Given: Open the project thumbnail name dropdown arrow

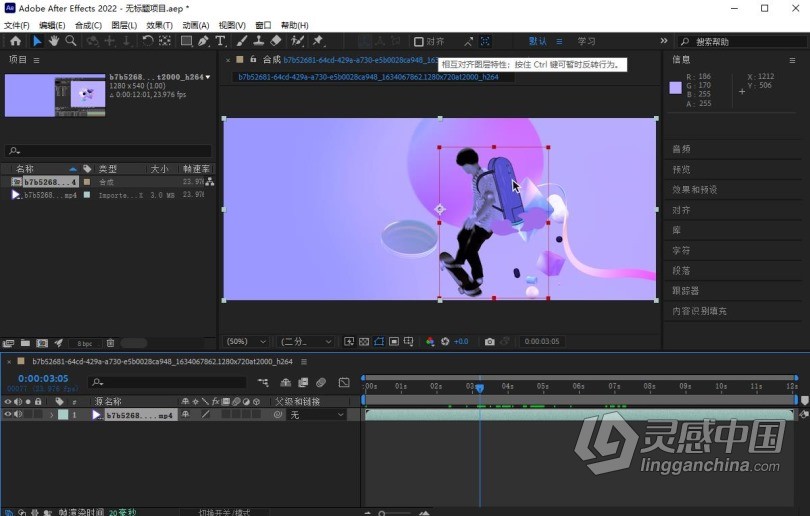Looking at the screenshot, I should pyautogui.click(x=208, y=77).
